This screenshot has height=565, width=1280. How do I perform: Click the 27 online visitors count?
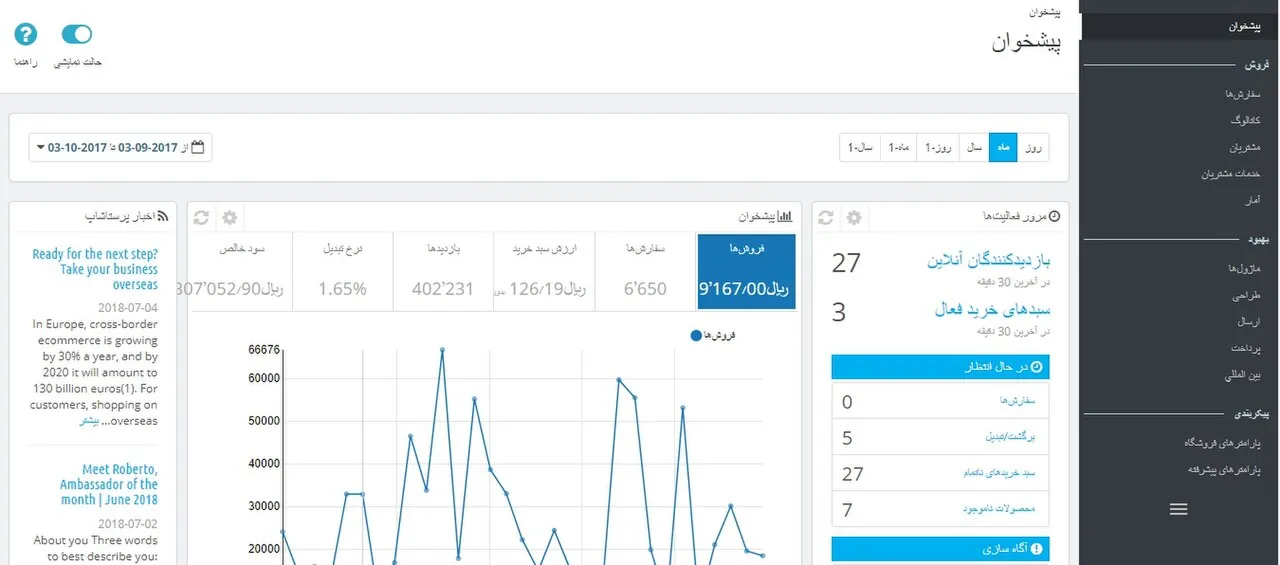coord(846,263)
